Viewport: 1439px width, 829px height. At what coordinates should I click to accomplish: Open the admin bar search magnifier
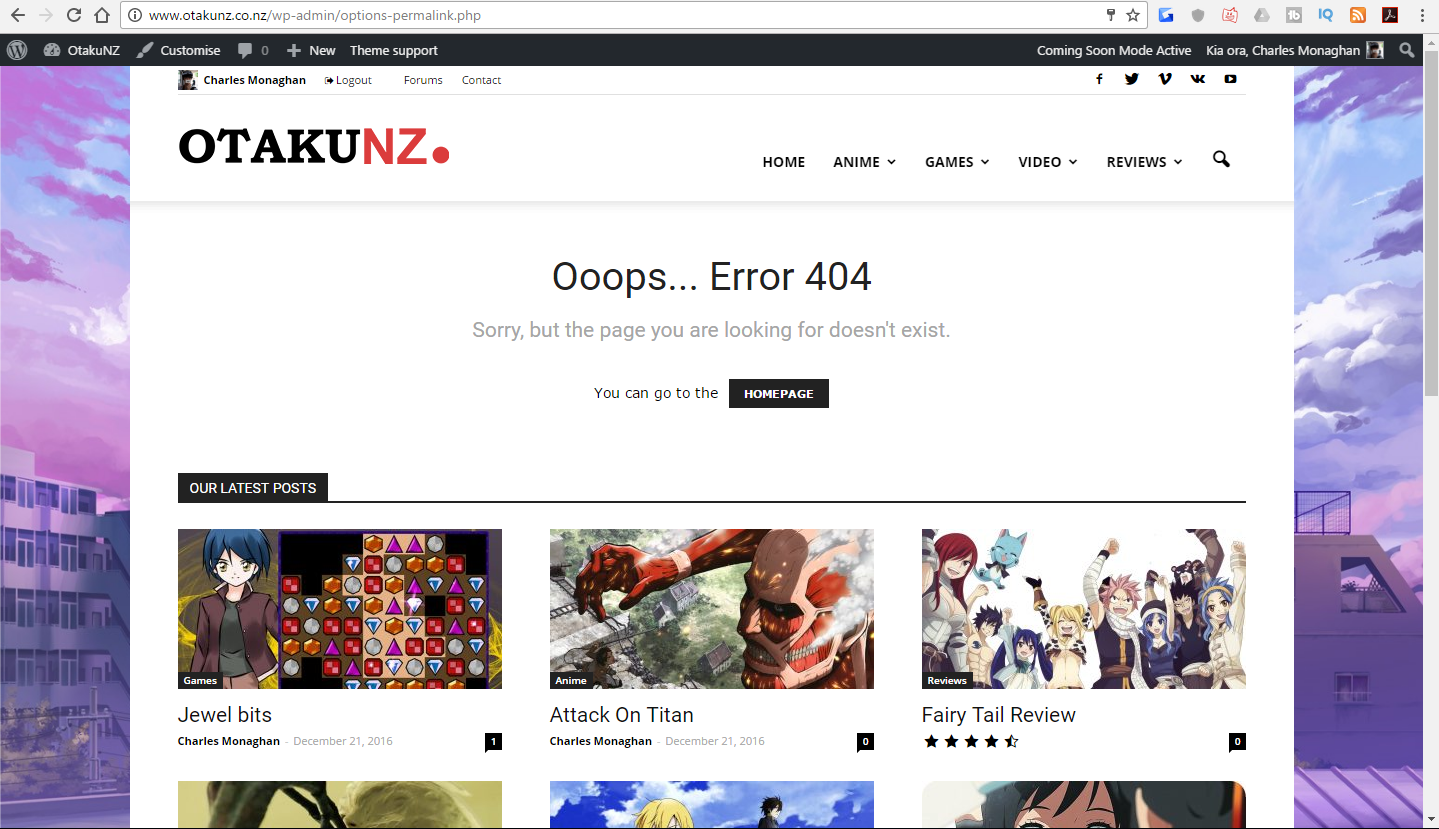[1406, 50]
